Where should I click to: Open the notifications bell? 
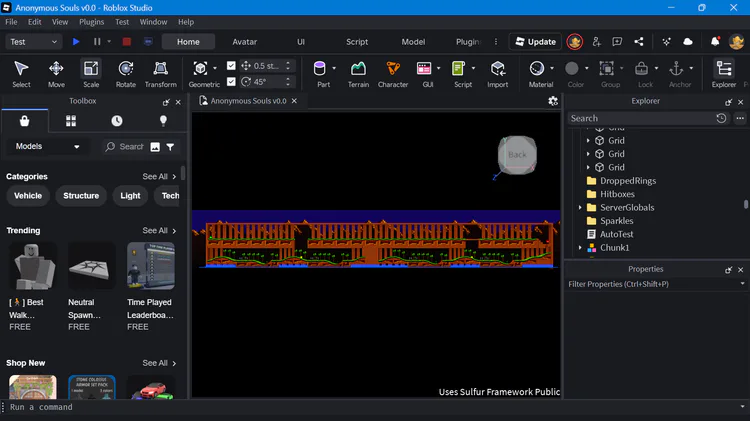click(715, 42)
